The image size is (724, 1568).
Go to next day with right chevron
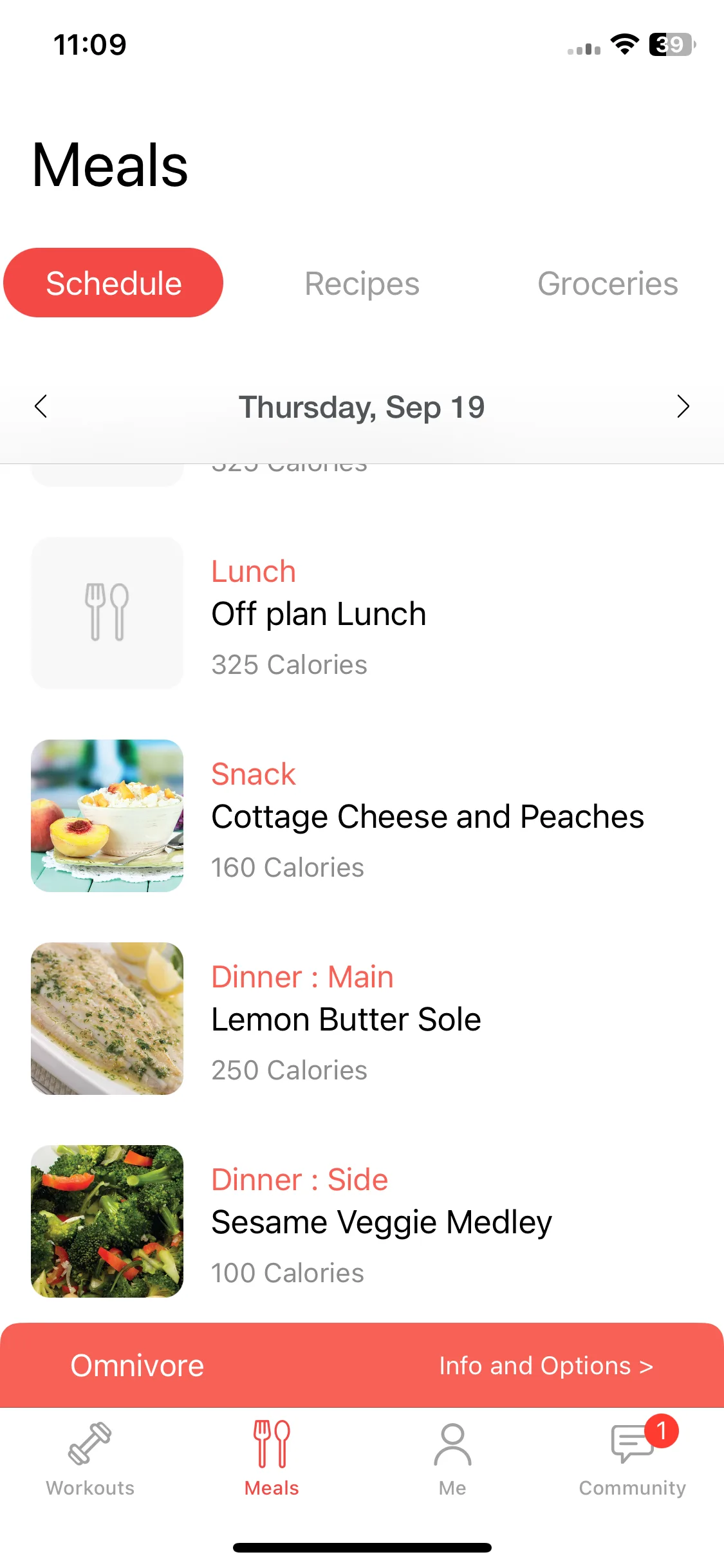click(683, 406)
